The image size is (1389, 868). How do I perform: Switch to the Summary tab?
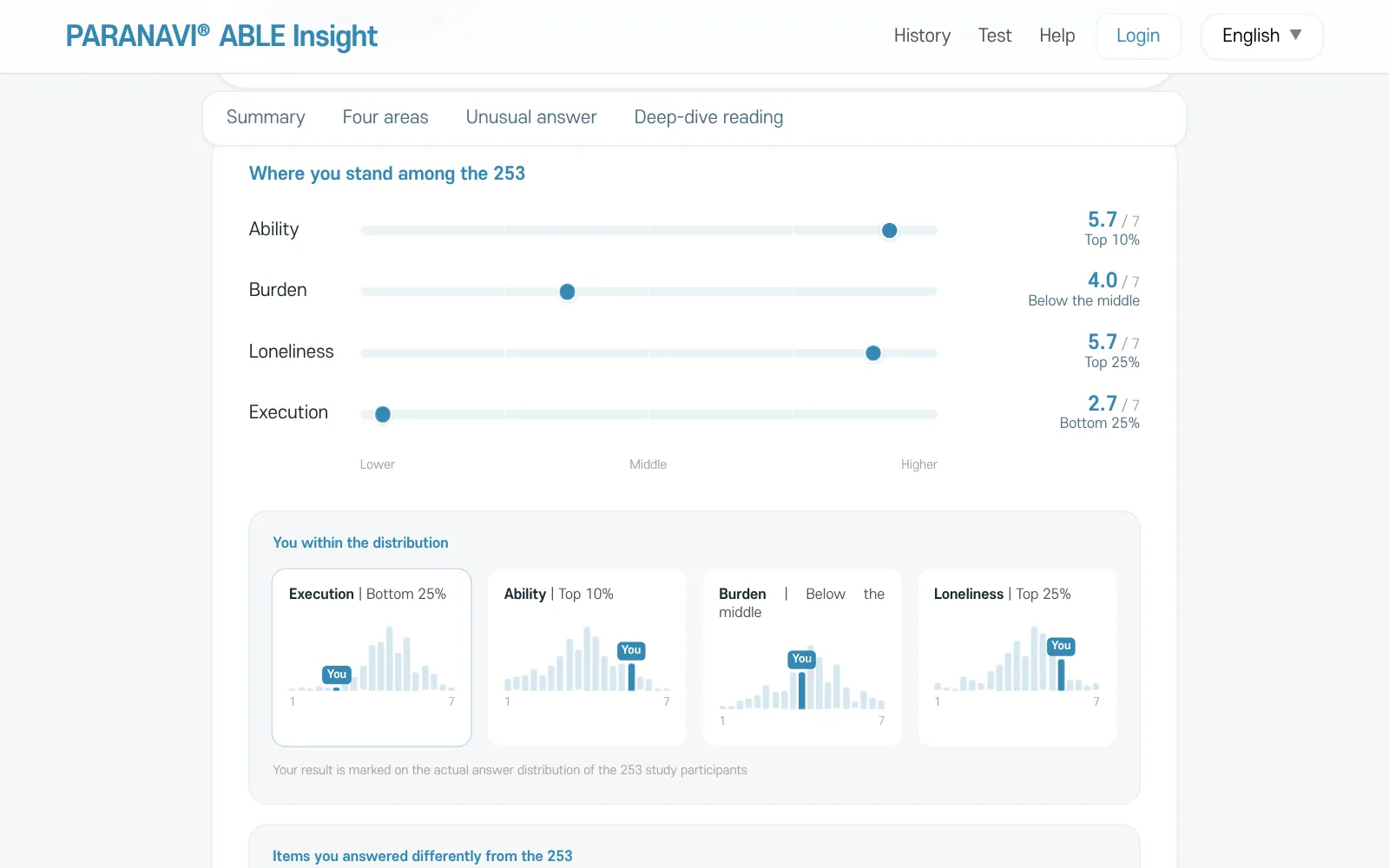(x=266, y=117)
